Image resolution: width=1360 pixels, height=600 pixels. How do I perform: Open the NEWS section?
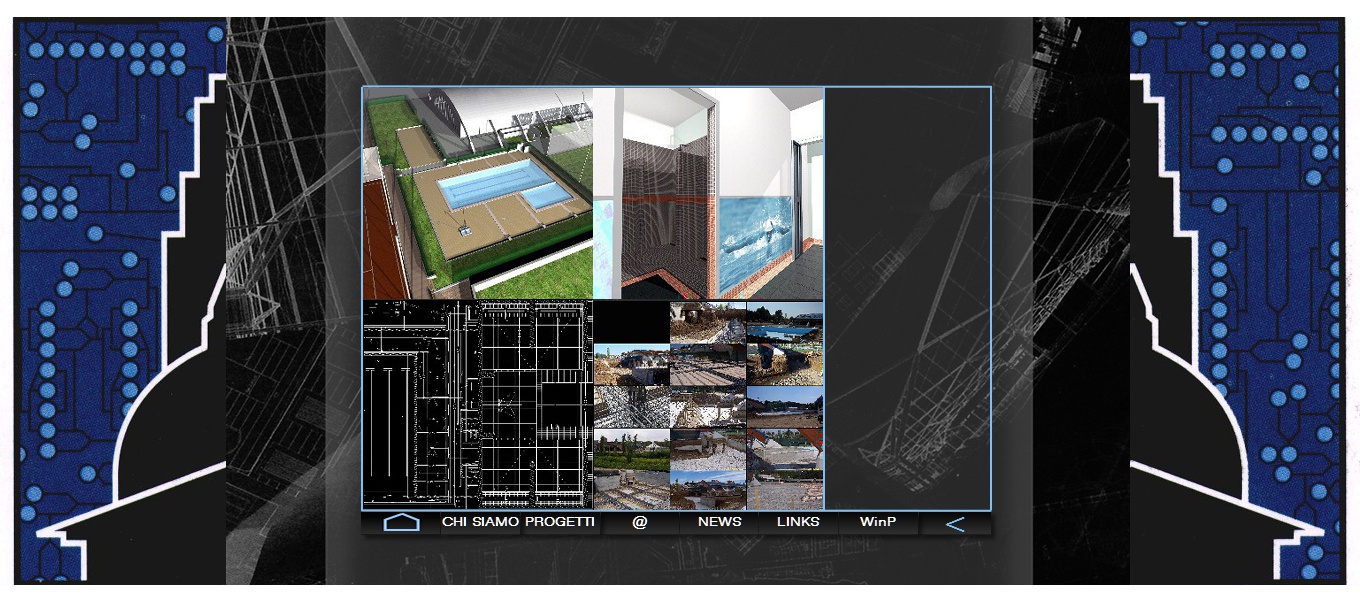[720, 522]
